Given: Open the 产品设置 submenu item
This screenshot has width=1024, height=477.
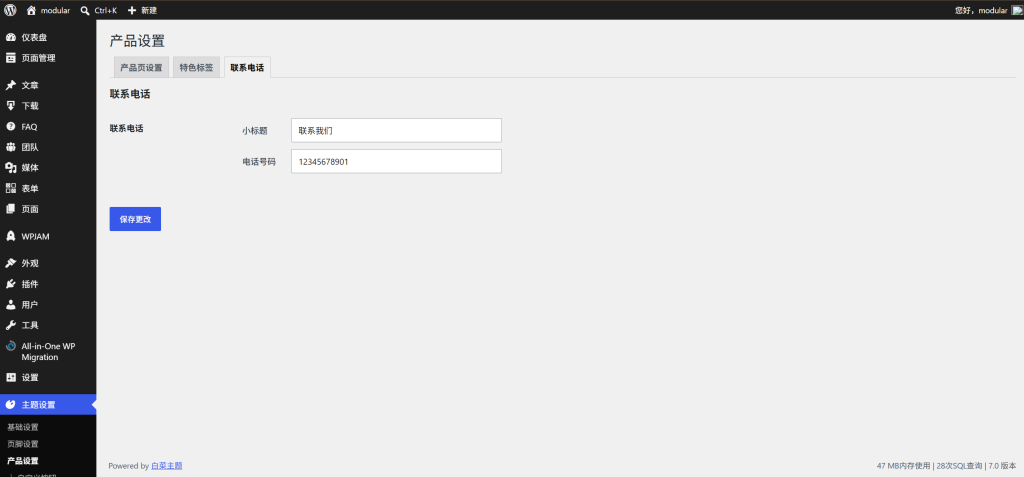Looking at the screenshot, I should [23, 461].
